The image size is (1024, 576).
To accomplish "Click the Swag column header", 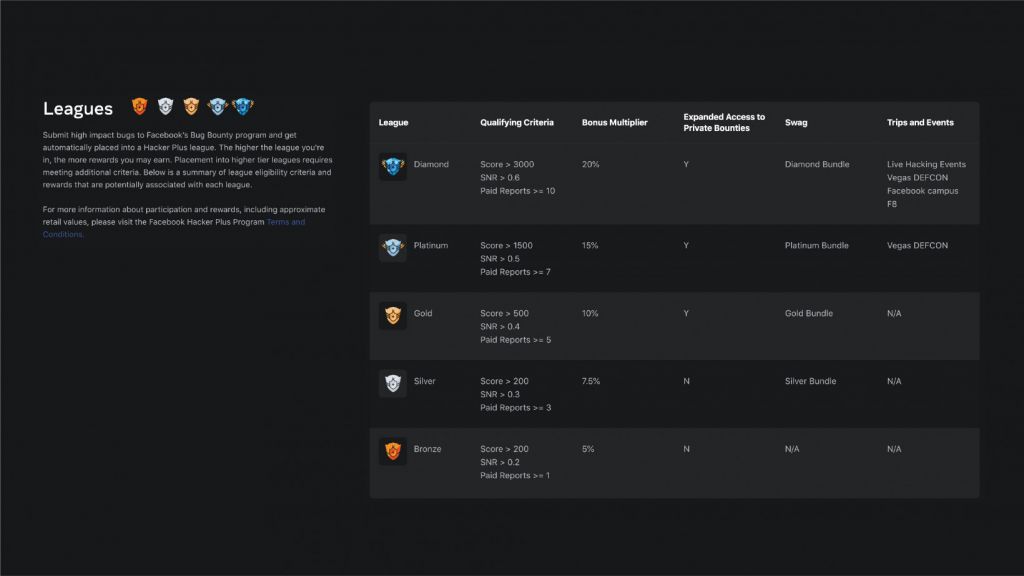I will (x=796, y=123).
